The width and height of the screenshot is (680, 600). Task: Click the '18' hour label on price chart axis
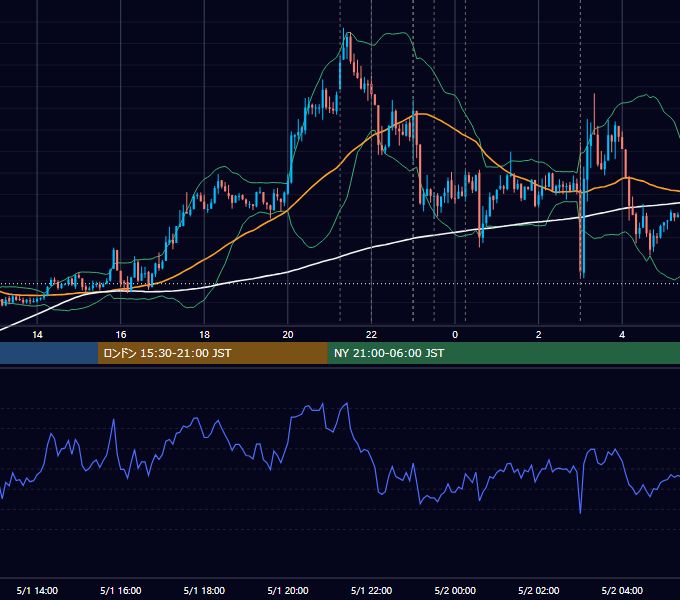204,335
